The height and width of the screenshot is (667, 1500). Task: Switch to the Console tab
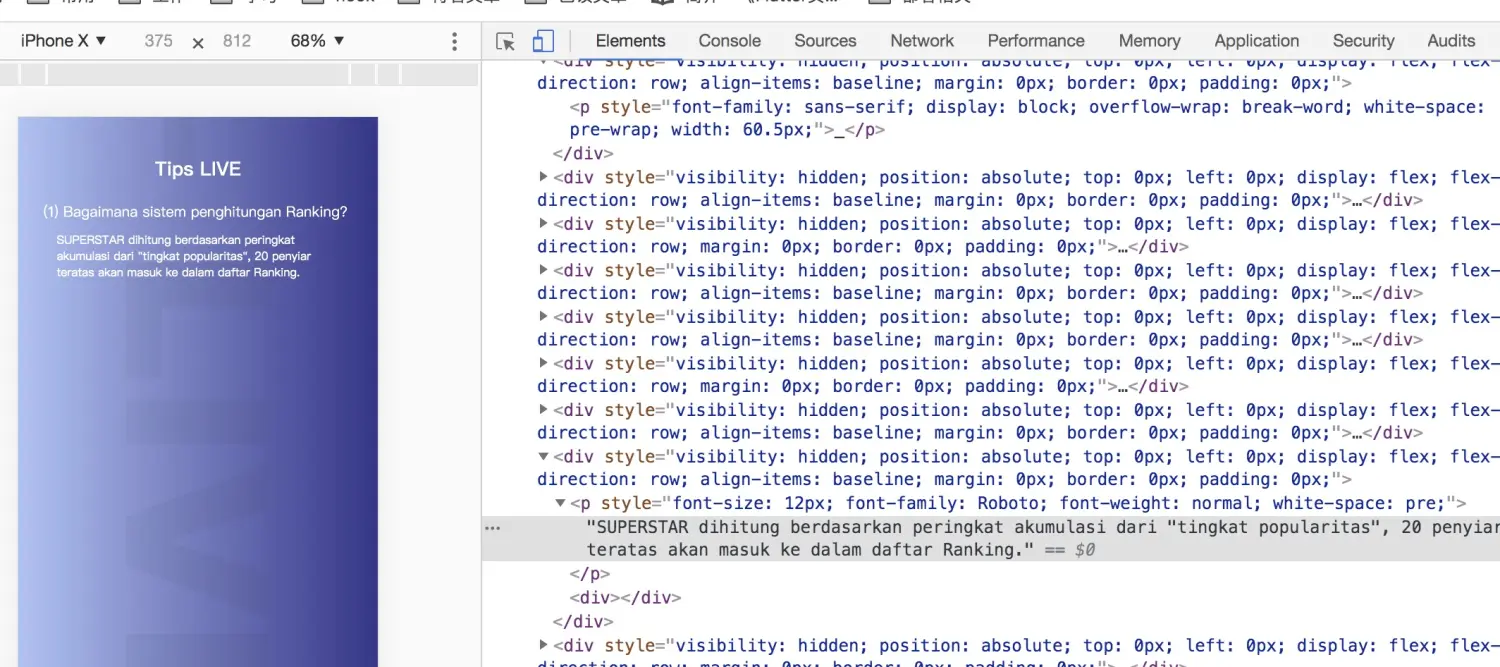[x=730, y=41]
